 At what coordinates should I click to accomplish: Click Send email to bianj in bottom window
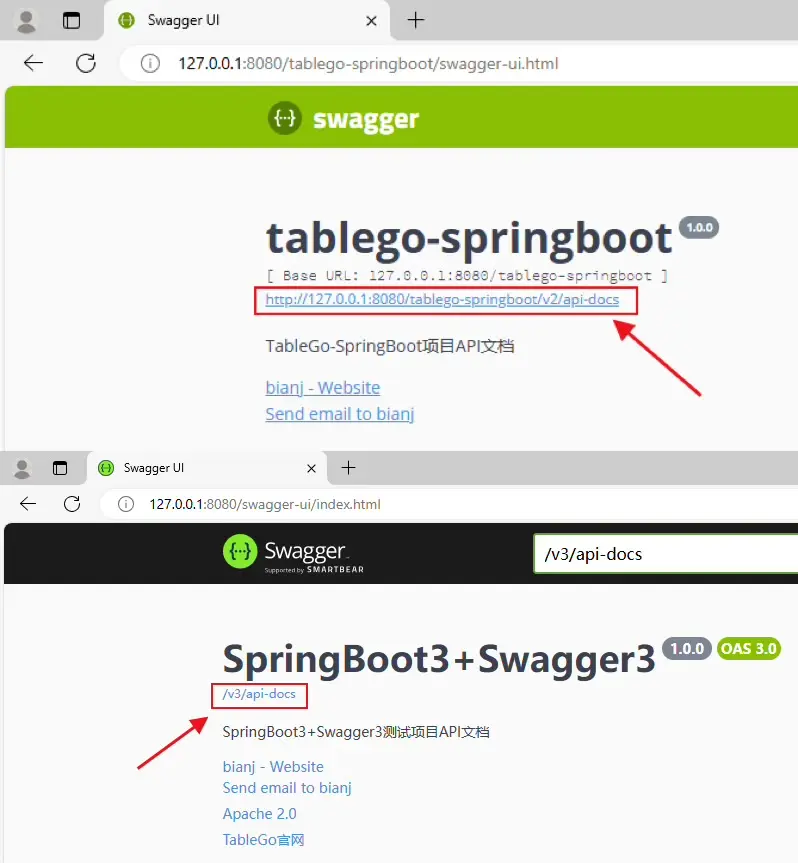(287, 788)
